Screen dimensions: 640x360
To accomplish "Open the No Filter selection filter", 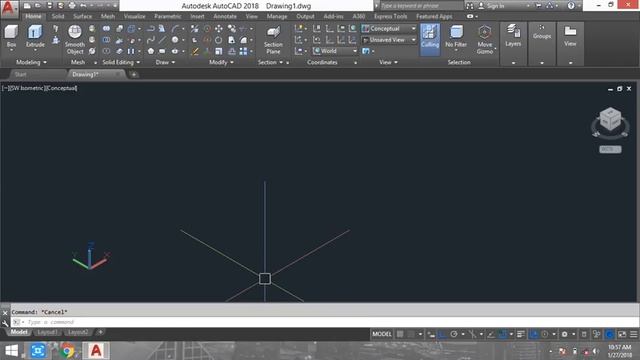I will point(456,37).
